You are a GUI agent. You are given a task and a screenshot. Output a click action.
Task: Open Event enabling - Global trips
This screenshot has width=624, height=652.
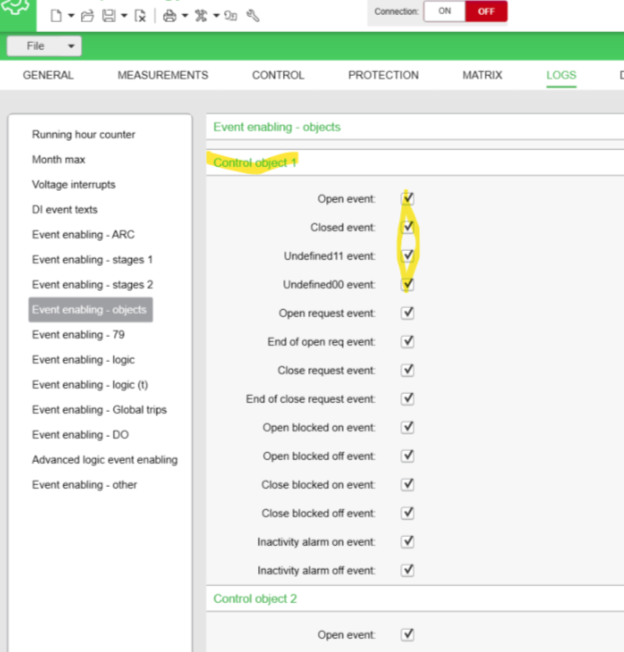click(x=99, y=410)
